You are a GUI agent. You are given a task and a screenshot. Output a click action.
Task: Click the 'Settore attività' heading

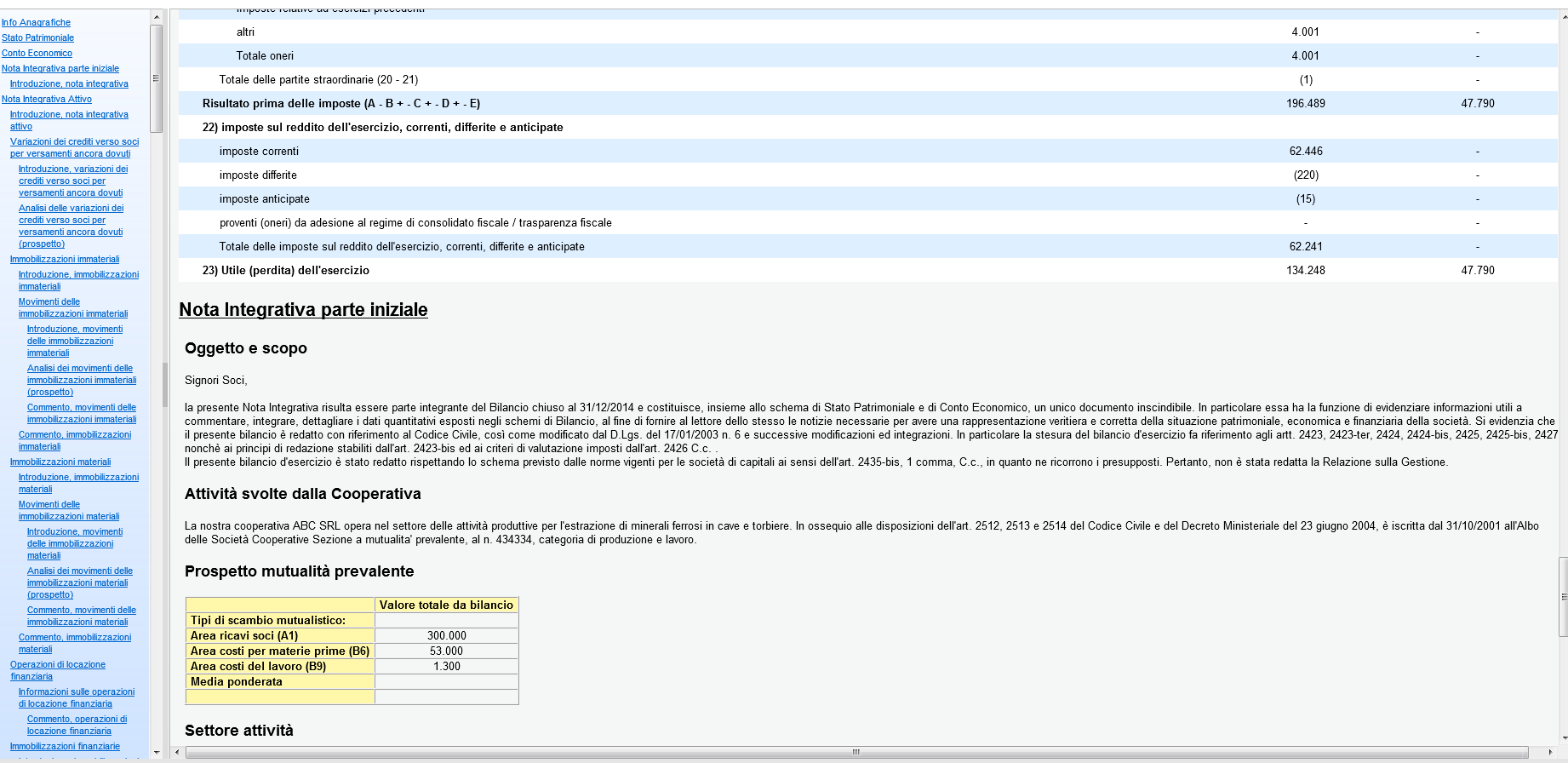[239, 731]
